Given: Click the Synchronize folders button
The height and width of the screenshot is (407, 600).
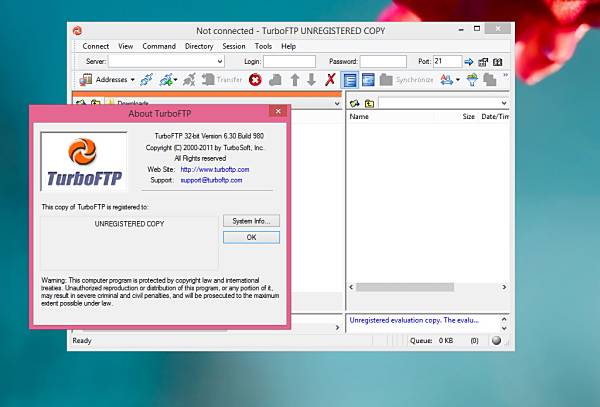Looking at the screenshot, I should (x=406, y=80).
